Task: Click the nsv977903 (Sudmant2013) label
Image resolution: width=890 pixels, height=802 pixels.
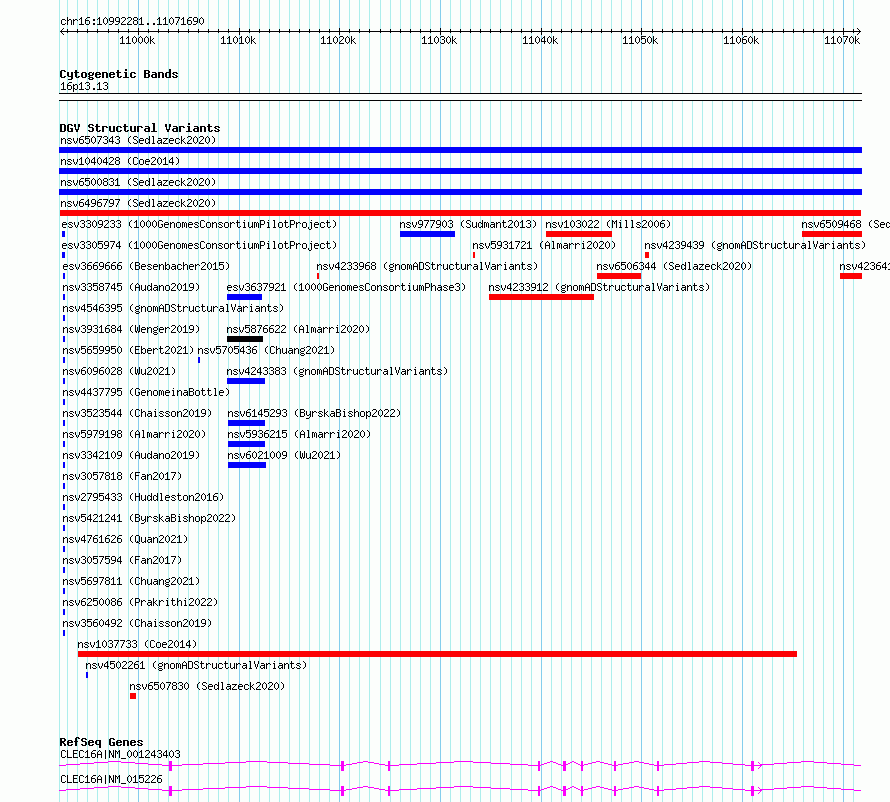Action: [x=468, y=224]
